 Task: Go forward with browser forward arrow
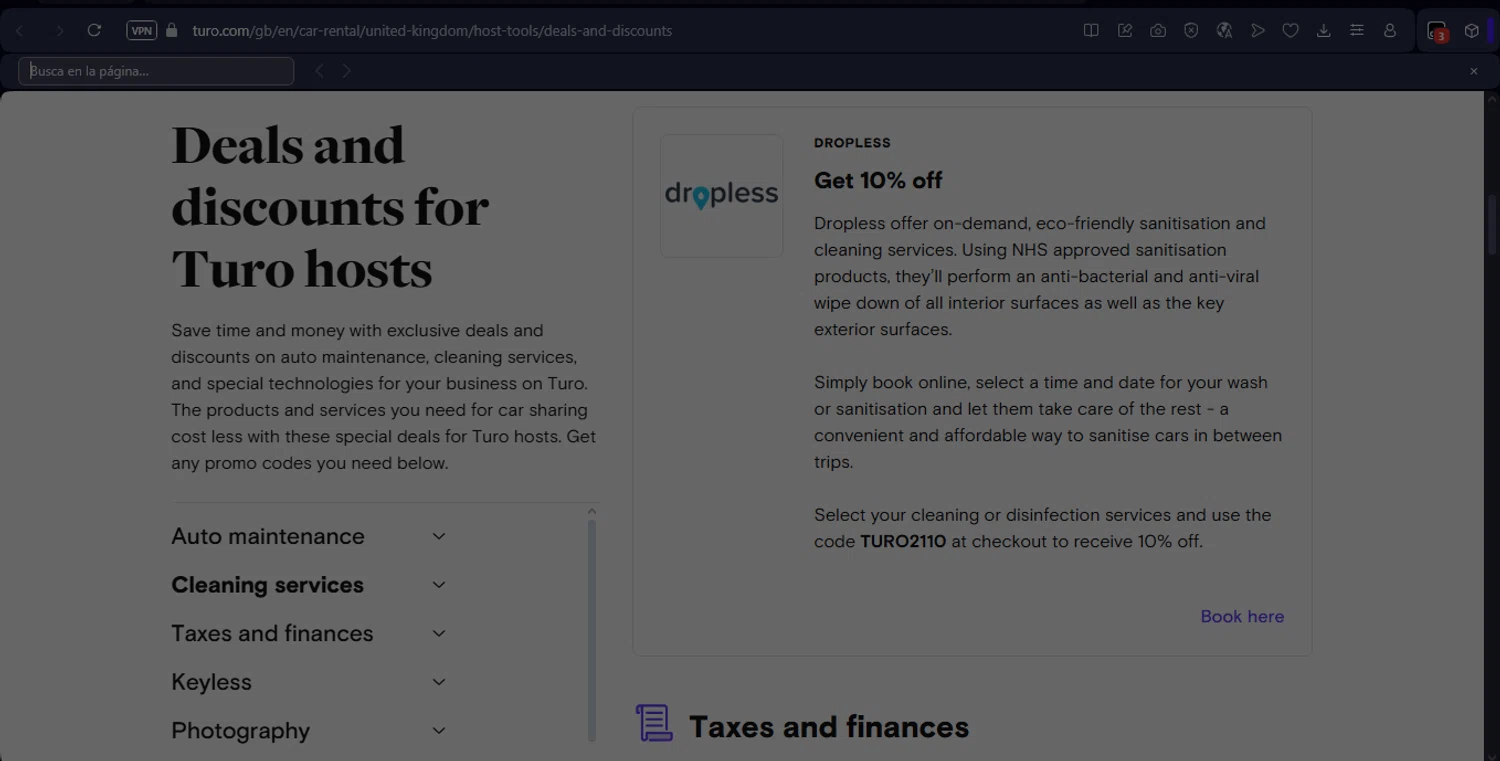[x=59, y=31]
